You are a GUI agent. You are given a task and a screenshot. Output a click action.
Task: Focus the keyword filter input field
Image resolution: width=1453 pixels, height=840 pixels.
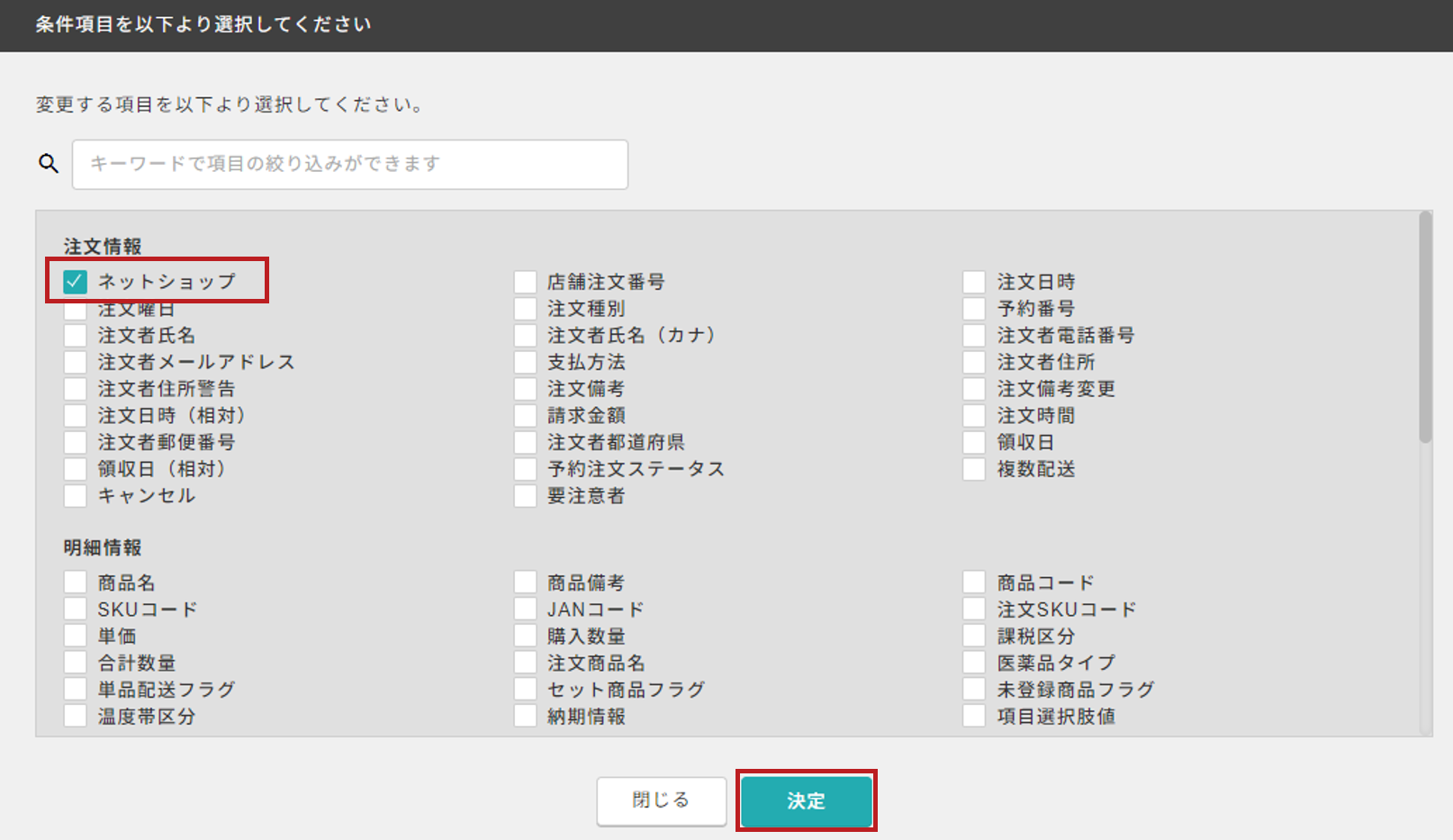point(350,164)
